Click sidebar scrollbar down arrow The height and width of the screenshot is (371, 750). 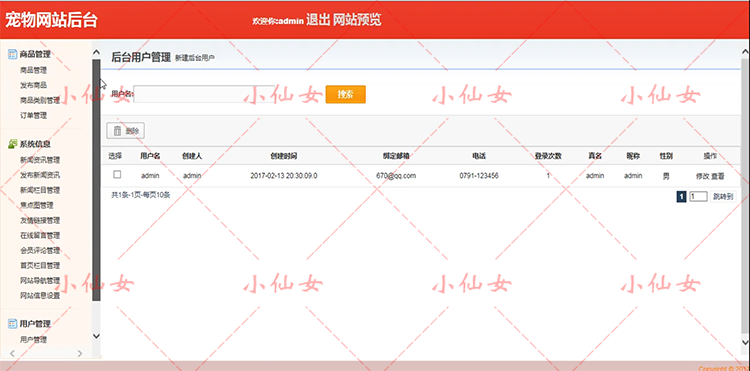coord(96,336)
